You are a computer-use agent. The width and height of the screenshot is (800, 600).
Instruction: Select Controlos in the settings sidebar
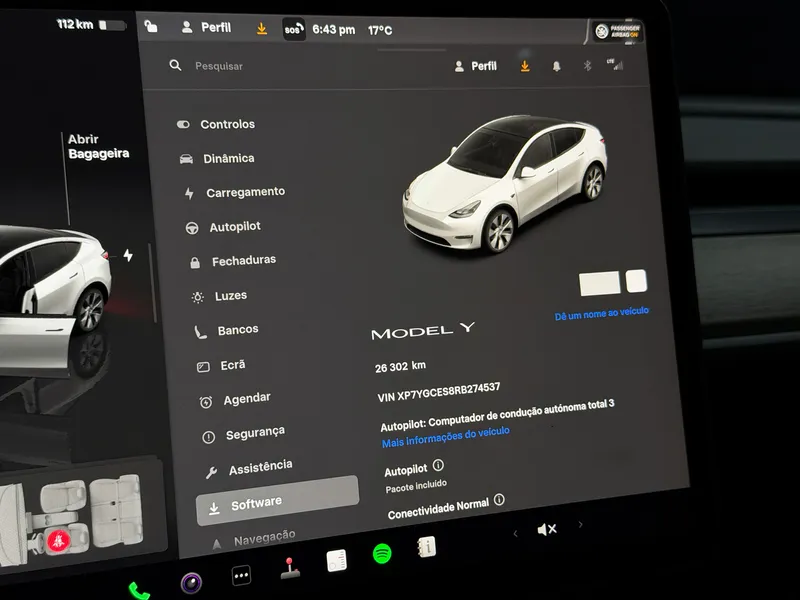(x=228, y=124)
